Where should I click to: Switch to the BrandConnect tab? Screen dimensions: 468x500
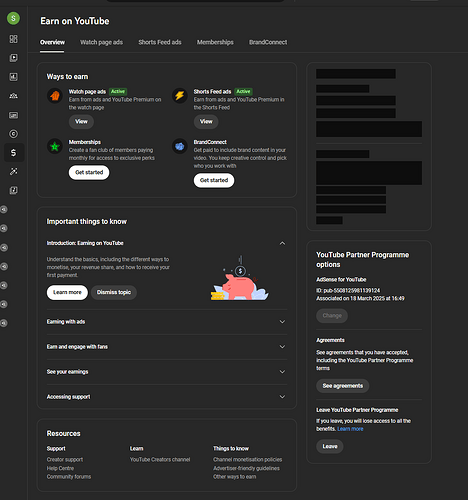(268, 42)
